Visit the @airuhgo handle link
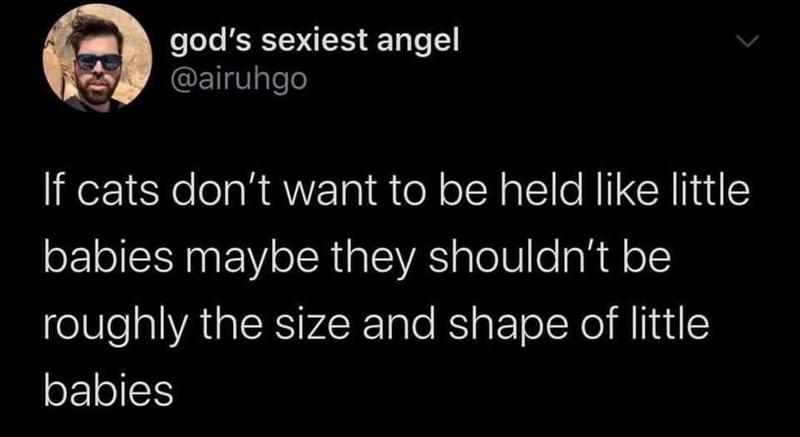The height and width of the screenshot is (437, 800). (238, 81)
